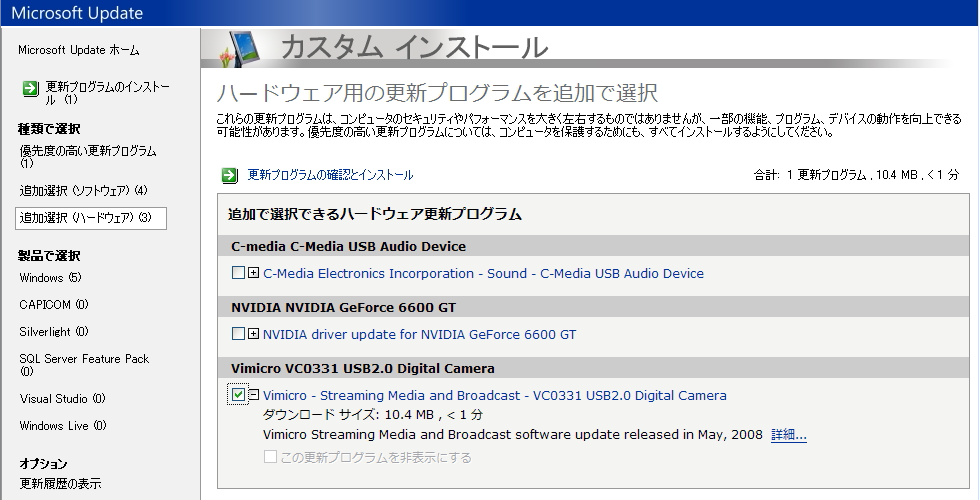Open Microsoft Update ホーム
The height and width of the screenshot is (500, 980).
(x=79, y=50)
